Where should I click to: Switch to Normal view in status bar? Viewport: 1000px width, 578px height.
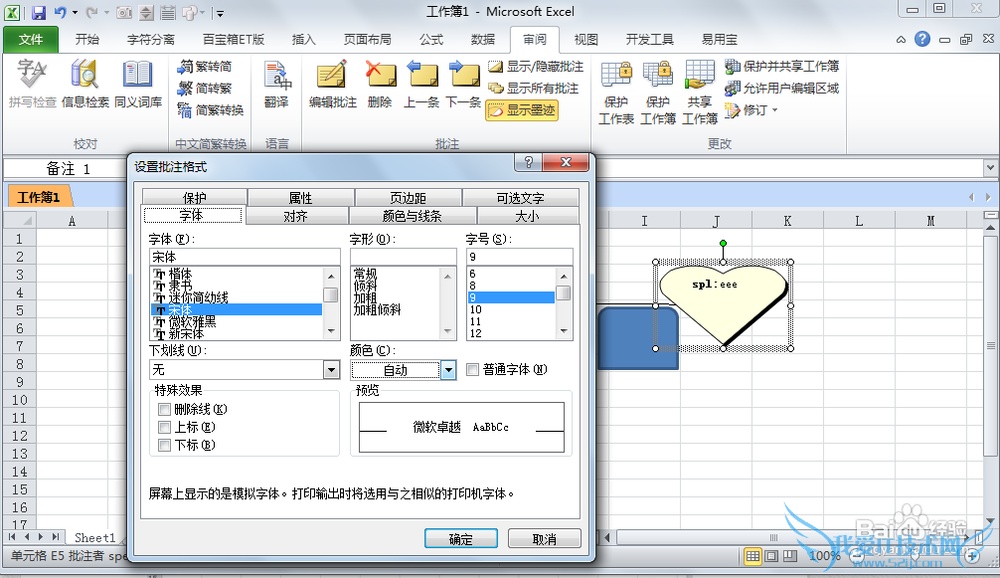coord(753,556)
